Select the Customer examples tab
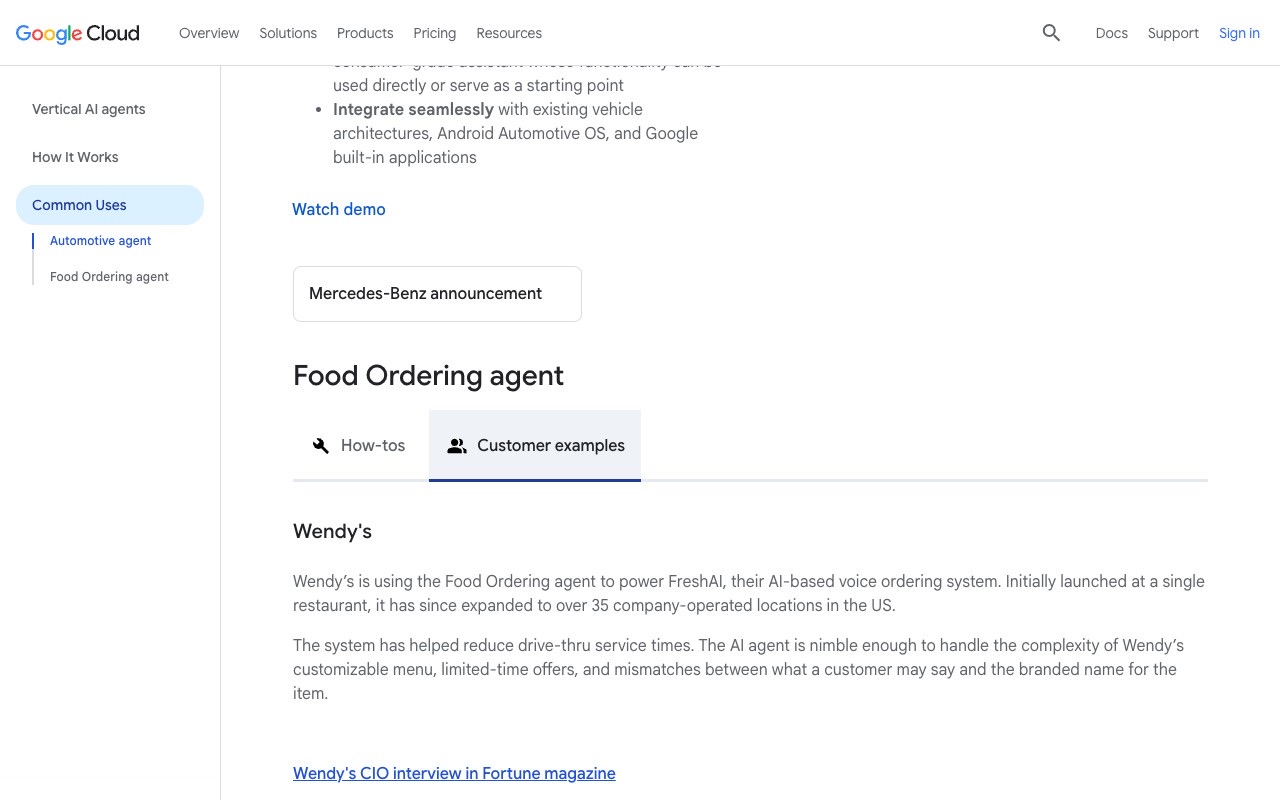This screenshot has height=800, width=1280. tap(535, 446)
